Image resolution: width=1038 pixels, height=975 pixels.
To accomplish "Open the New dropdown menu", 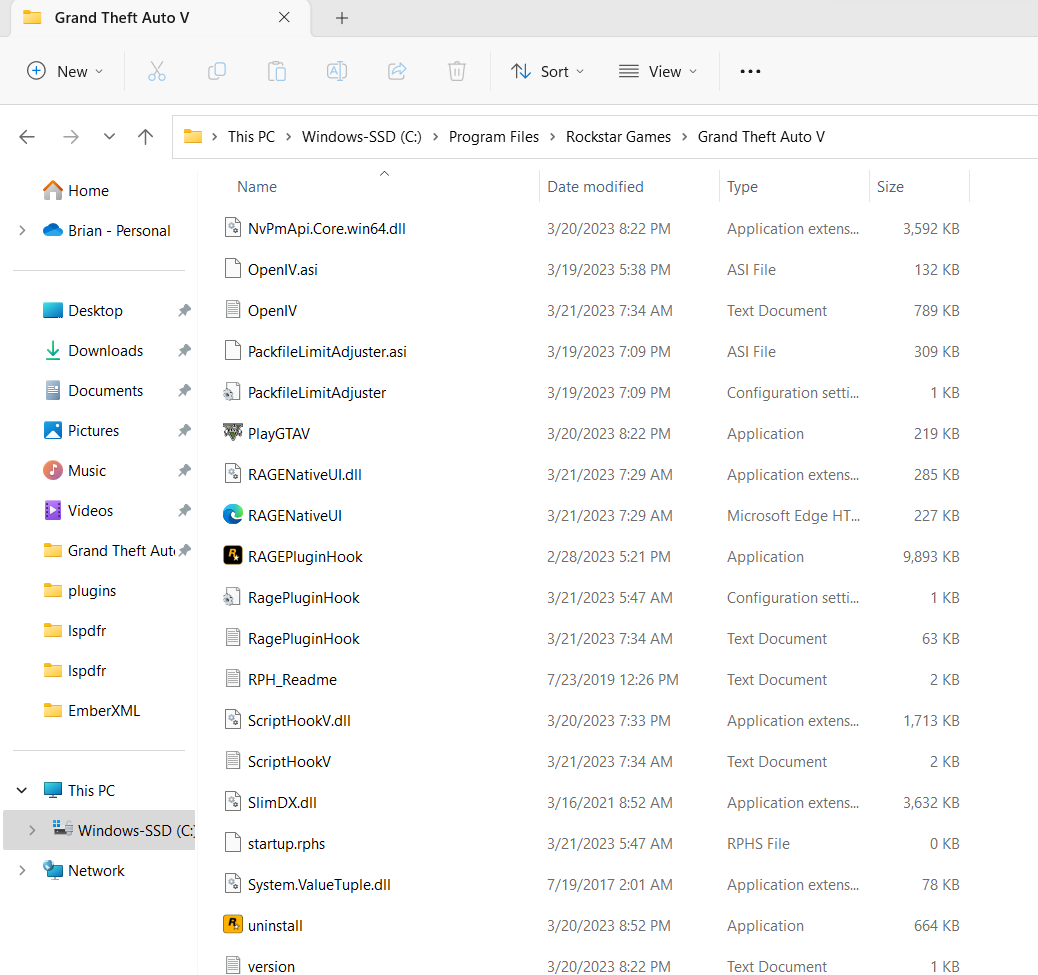I will pos(64,71).
